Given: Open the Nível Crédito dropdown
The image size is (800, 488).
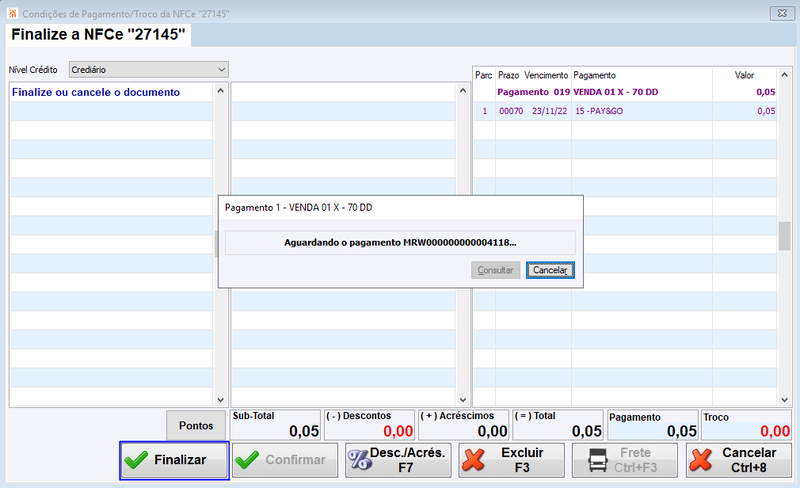Looking at the screenshot, I should click(148, 69).
